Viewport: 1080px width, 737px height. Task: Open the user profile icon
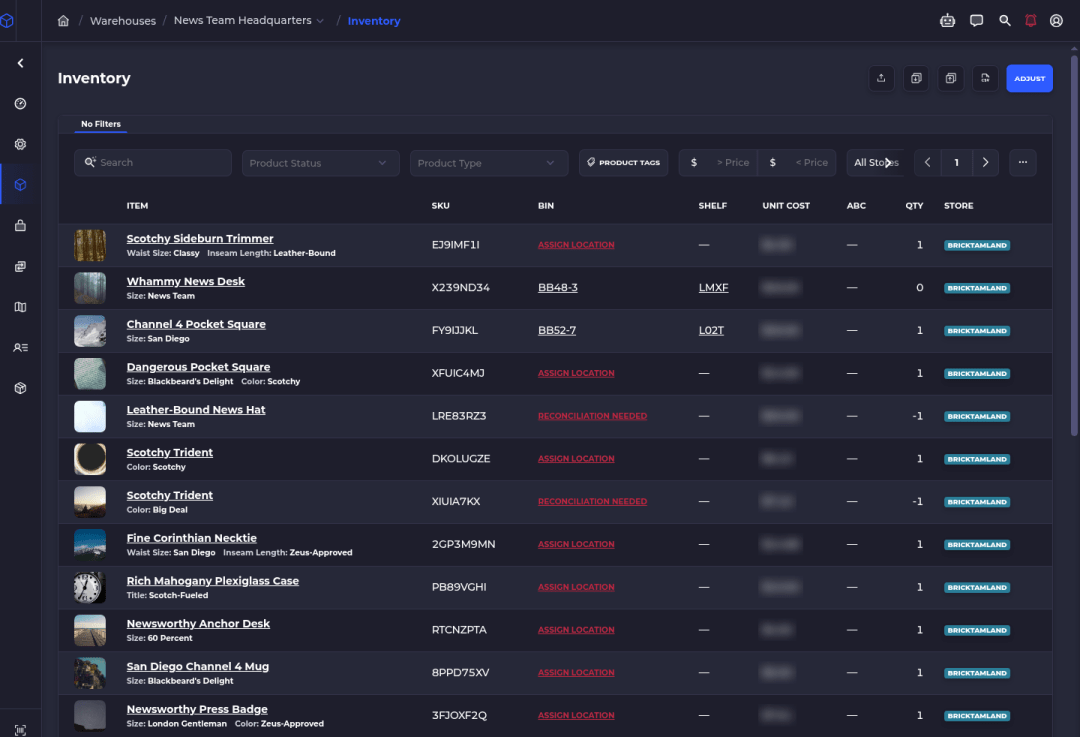(1056, 21)
